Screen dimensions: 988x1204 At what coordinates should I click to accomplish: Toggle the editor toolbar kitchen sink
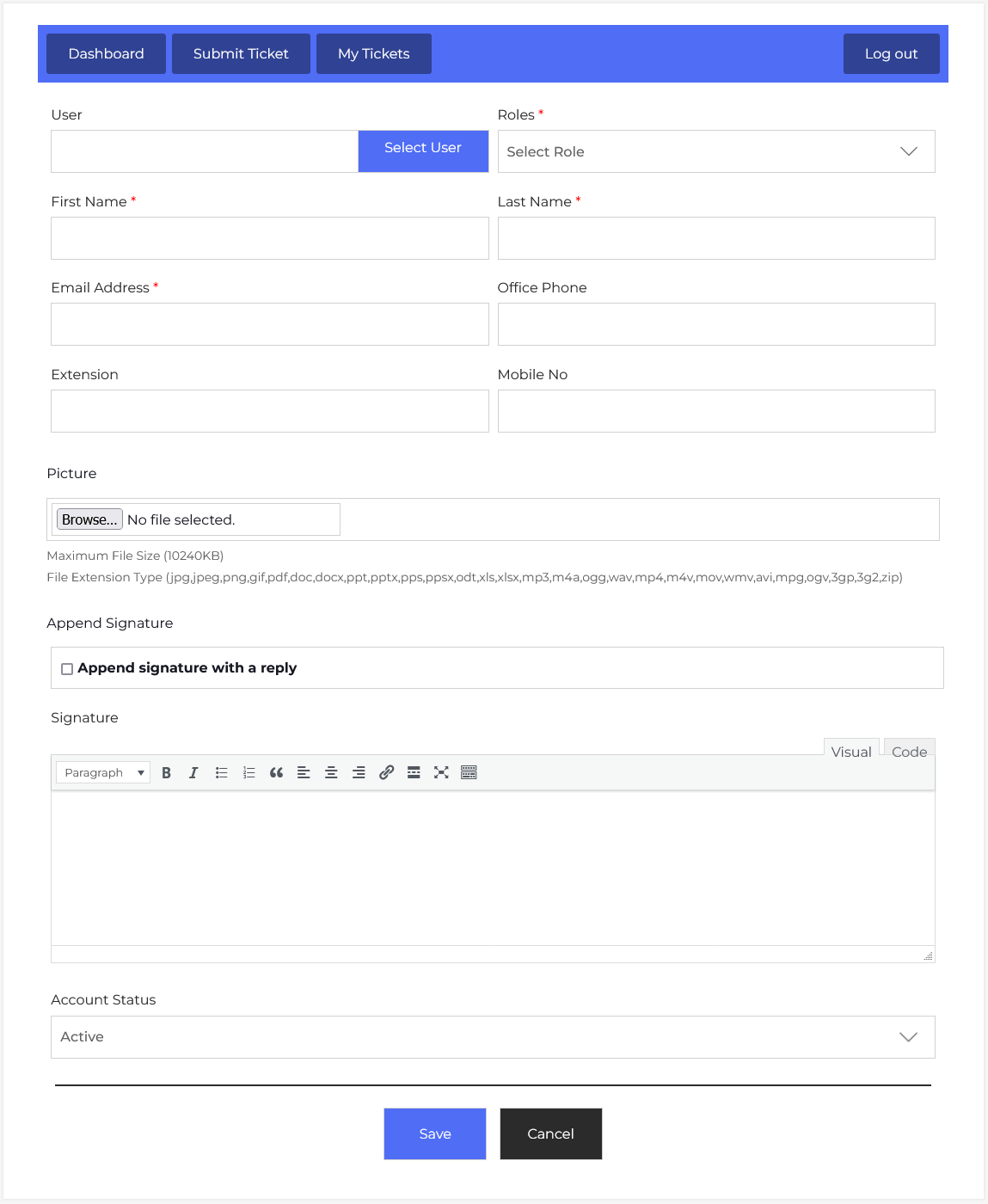[x=469, y=772]
